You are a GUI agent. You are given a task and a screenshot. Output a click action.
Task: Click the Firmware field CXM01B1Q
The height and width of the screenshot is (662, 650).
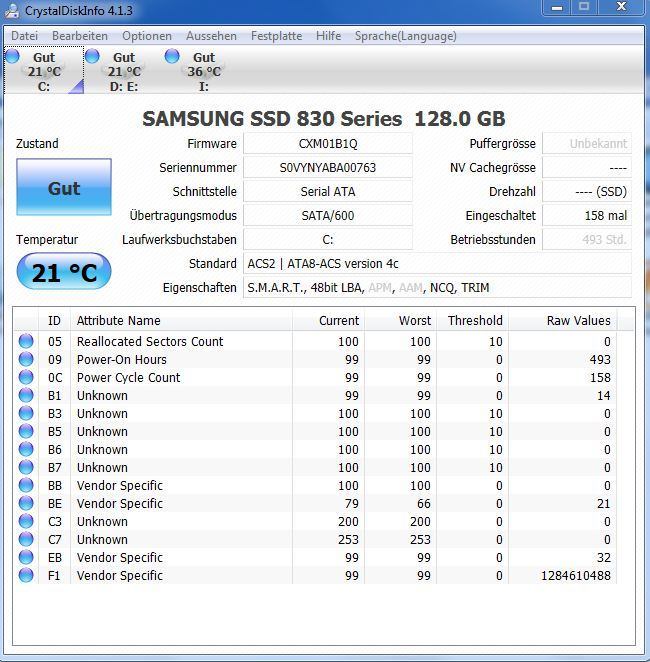point(328,144)
